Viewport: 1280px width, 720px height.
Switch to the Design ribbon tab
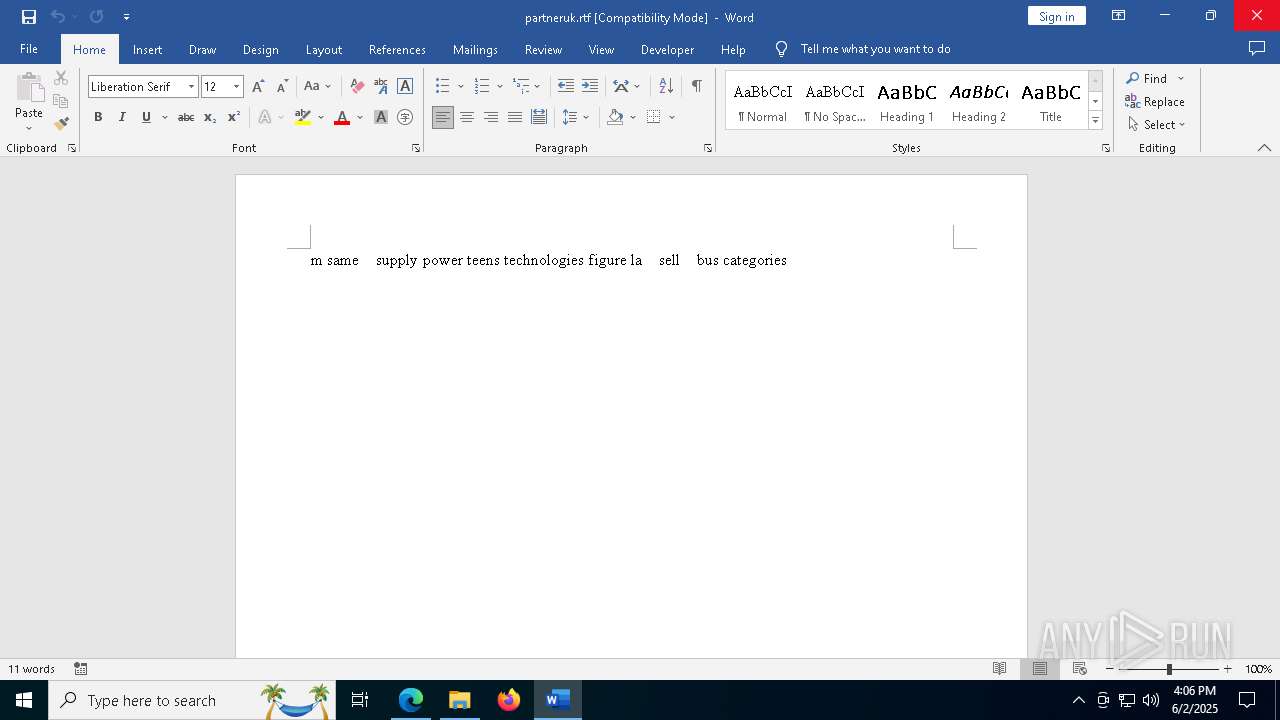(x=260, y=49)
